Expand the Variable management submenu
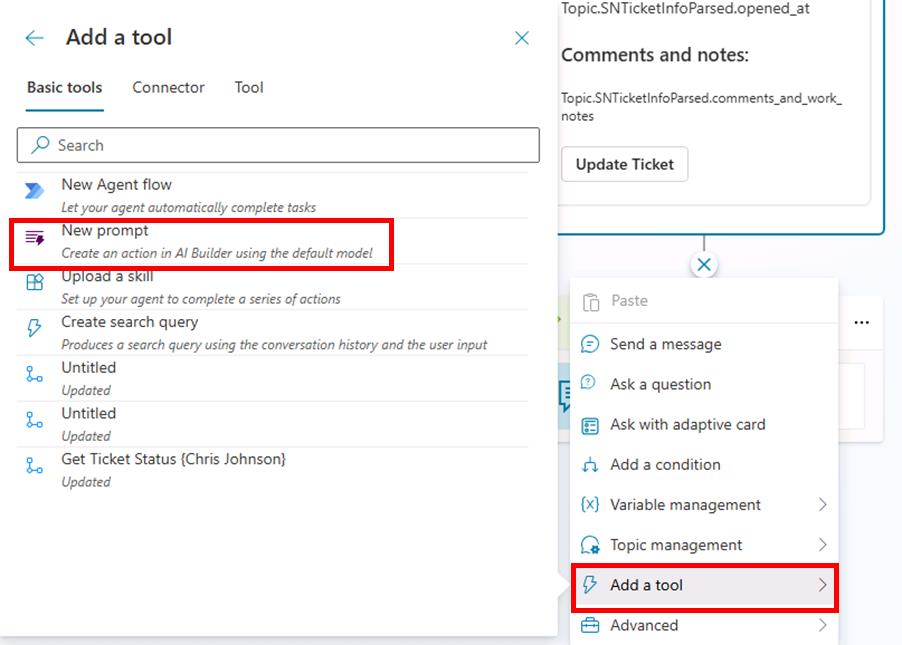 tap(823, 505)
